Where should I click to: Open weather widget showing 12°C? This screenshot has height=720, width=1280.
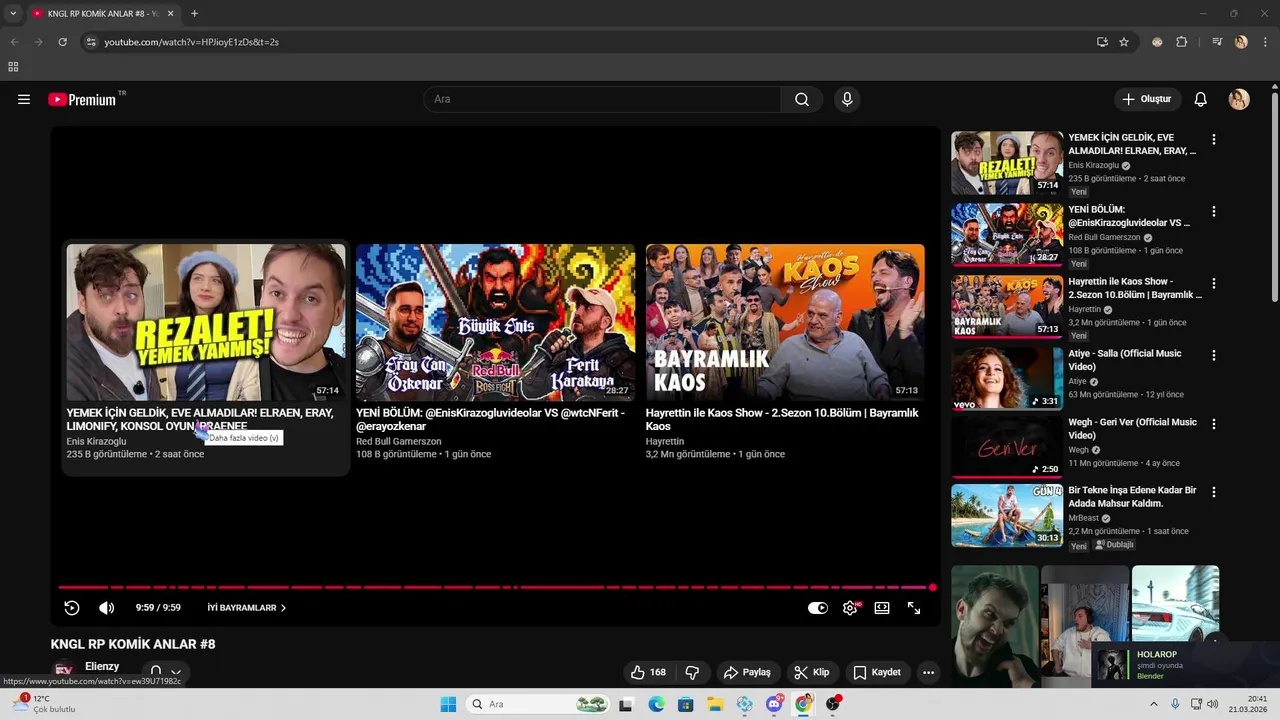[x=43, y=704]
